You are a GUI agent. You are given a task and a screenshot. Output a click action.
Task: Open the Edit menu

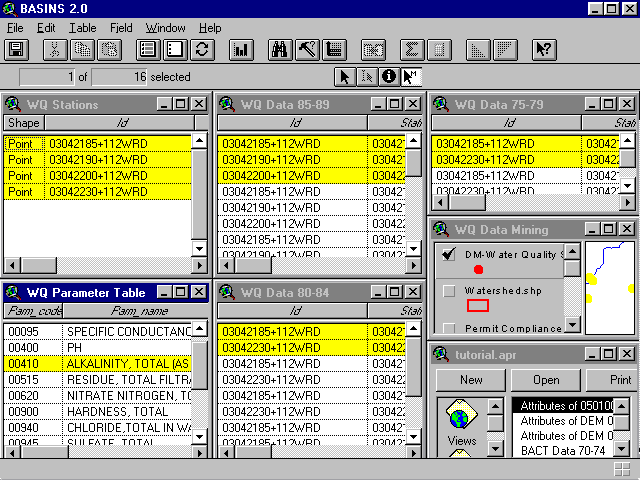point(46,28)
